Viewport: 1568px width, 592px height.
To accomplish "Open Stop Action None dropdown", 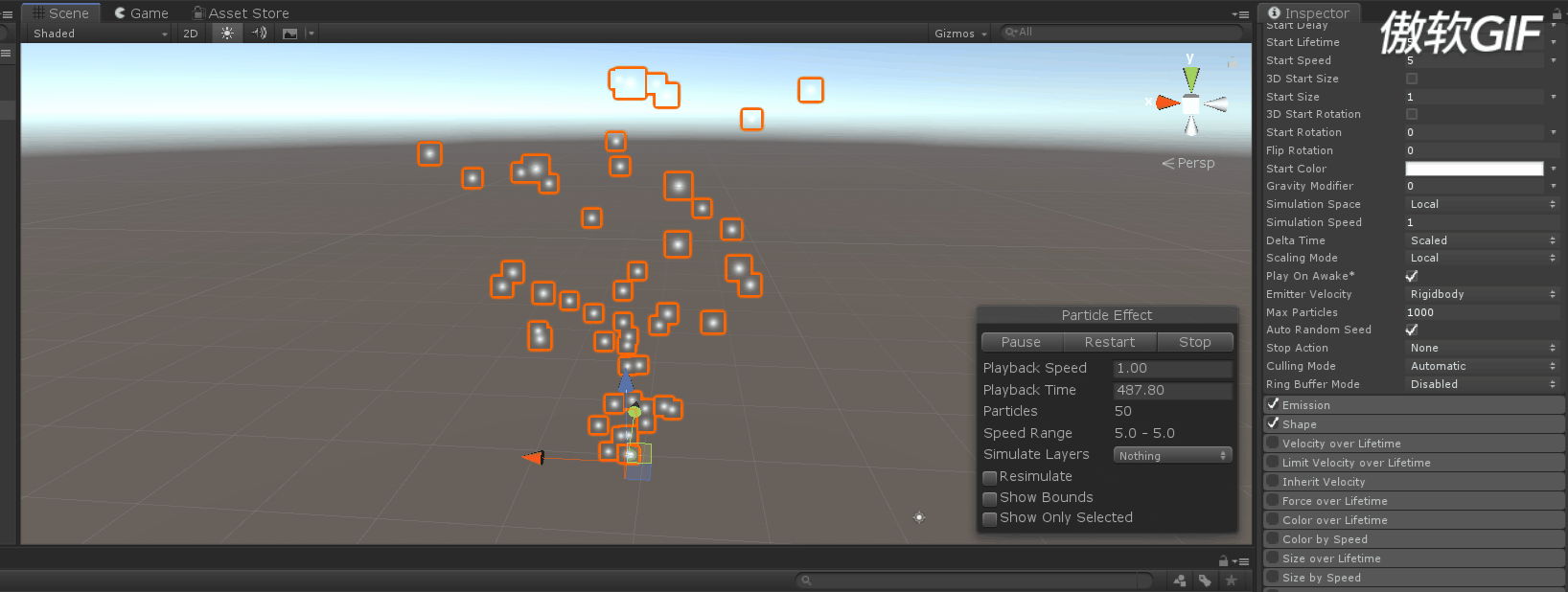I will 1483,348.
